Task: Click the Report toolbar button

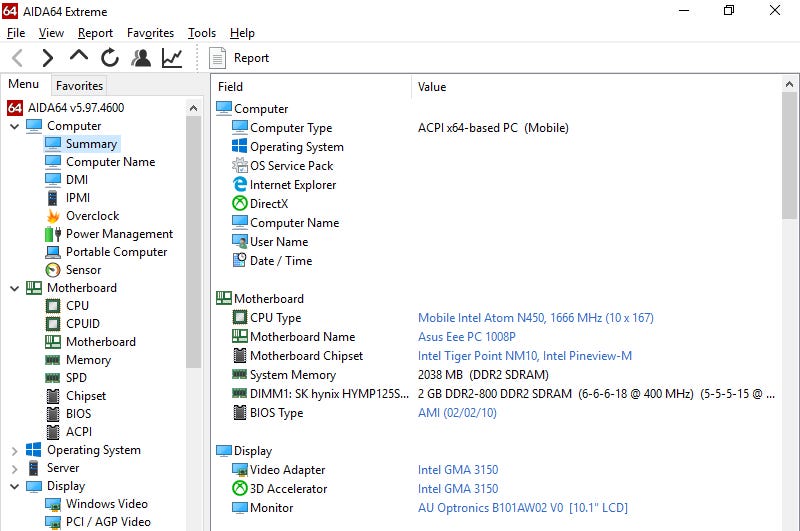Action: coord(239,58)
